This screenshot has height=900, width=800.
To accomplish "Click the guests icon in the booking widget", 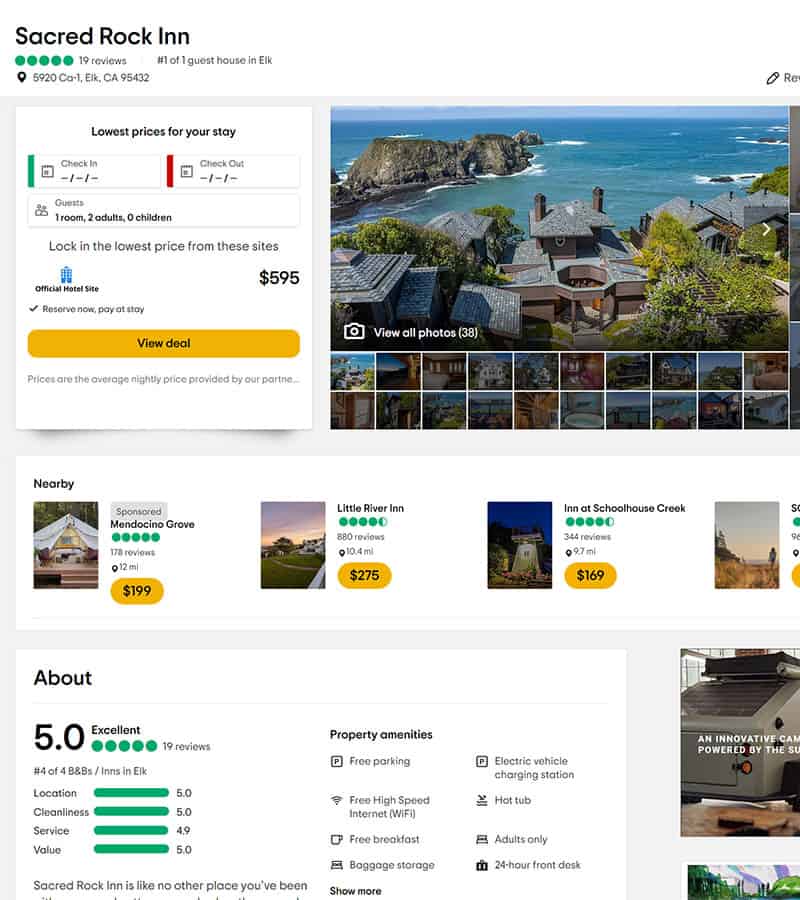I will (41, 209).
